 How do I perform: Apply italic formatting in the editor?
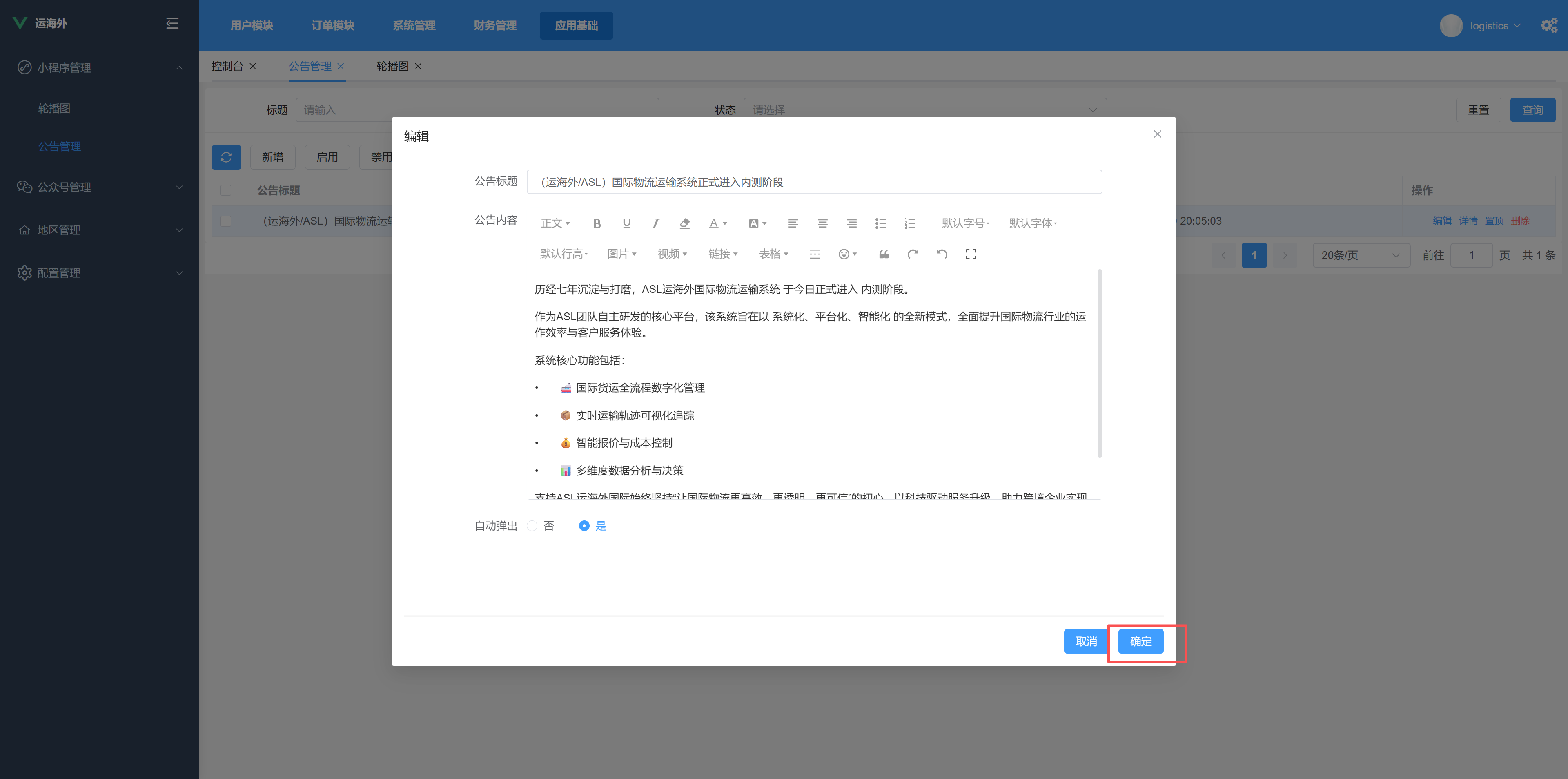point(655,223)
